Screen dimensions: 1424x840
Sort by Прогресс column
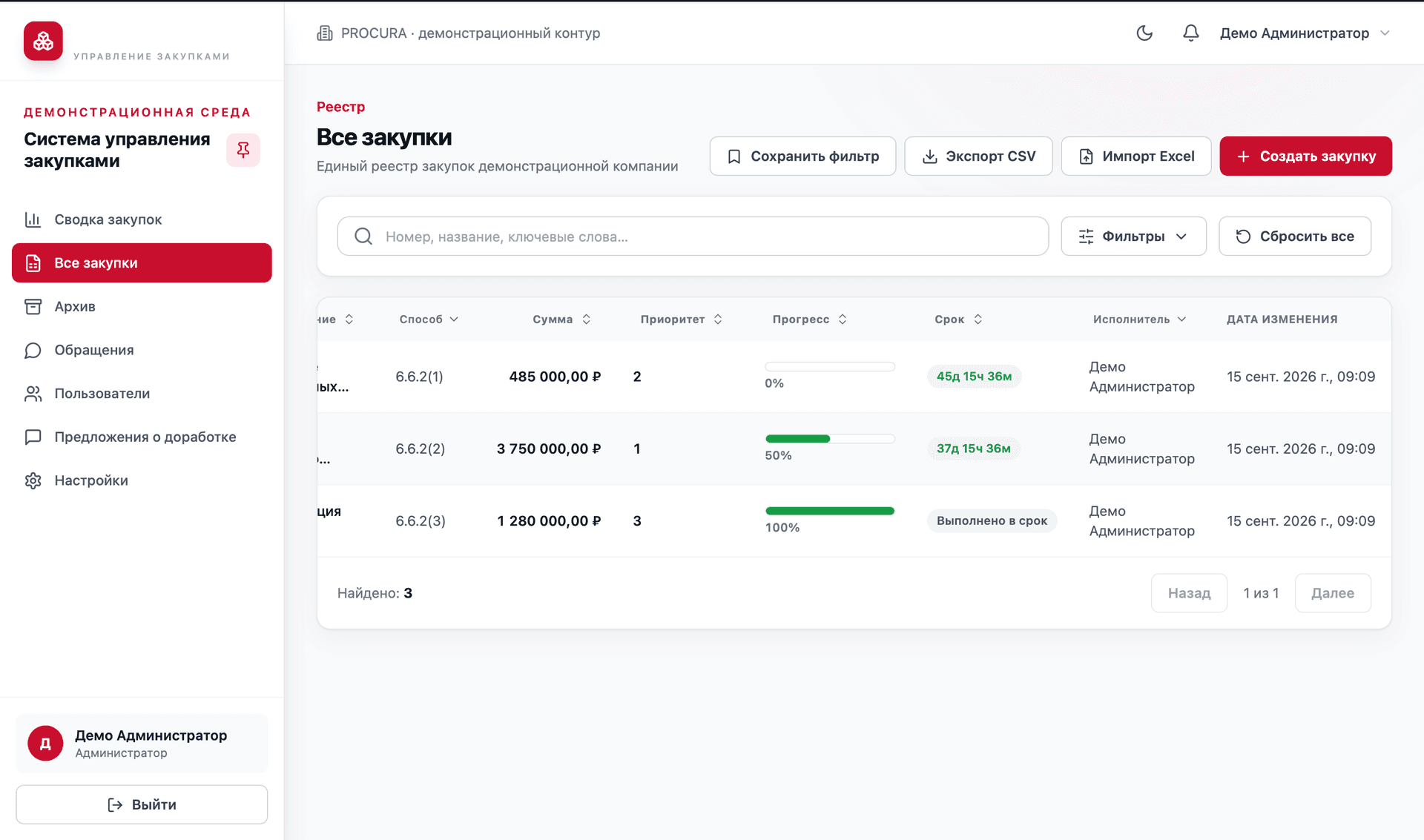pyautogui.click(x=809, y=319)
